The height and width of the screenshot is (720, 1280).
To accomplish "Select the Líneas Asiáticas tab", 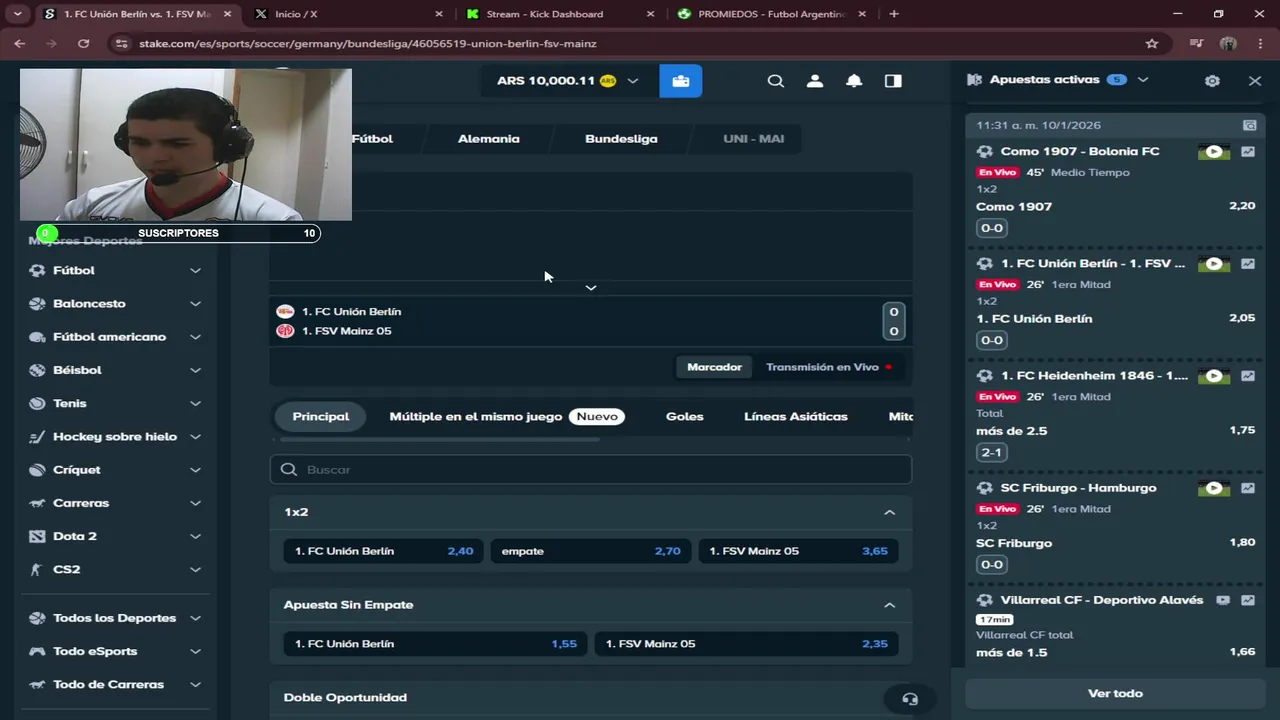I will 796,416.
